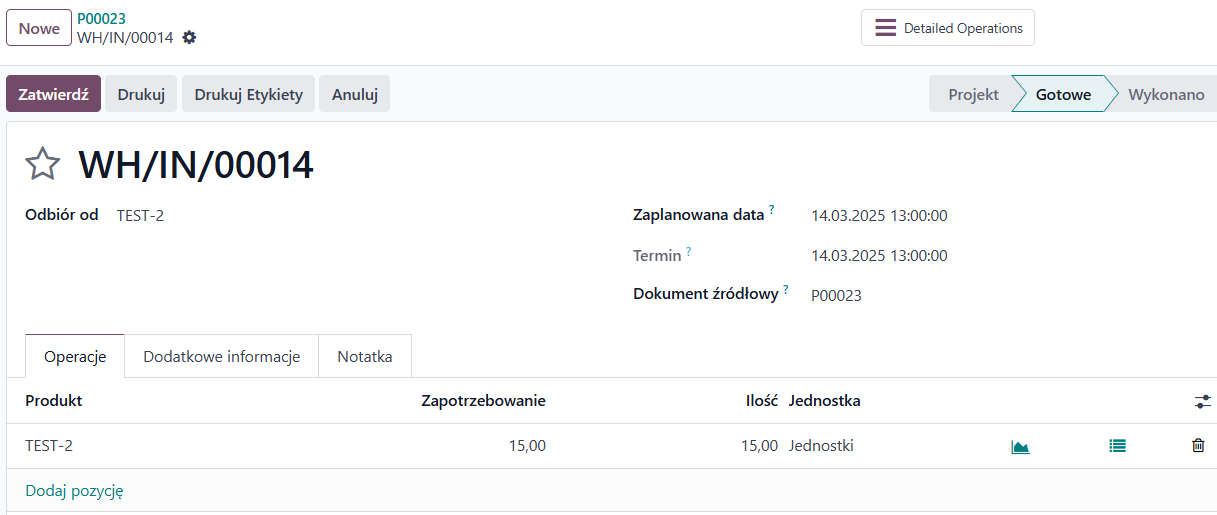Edit the Zaplanowana data field value
The image size is (1217, 515).
880,216
